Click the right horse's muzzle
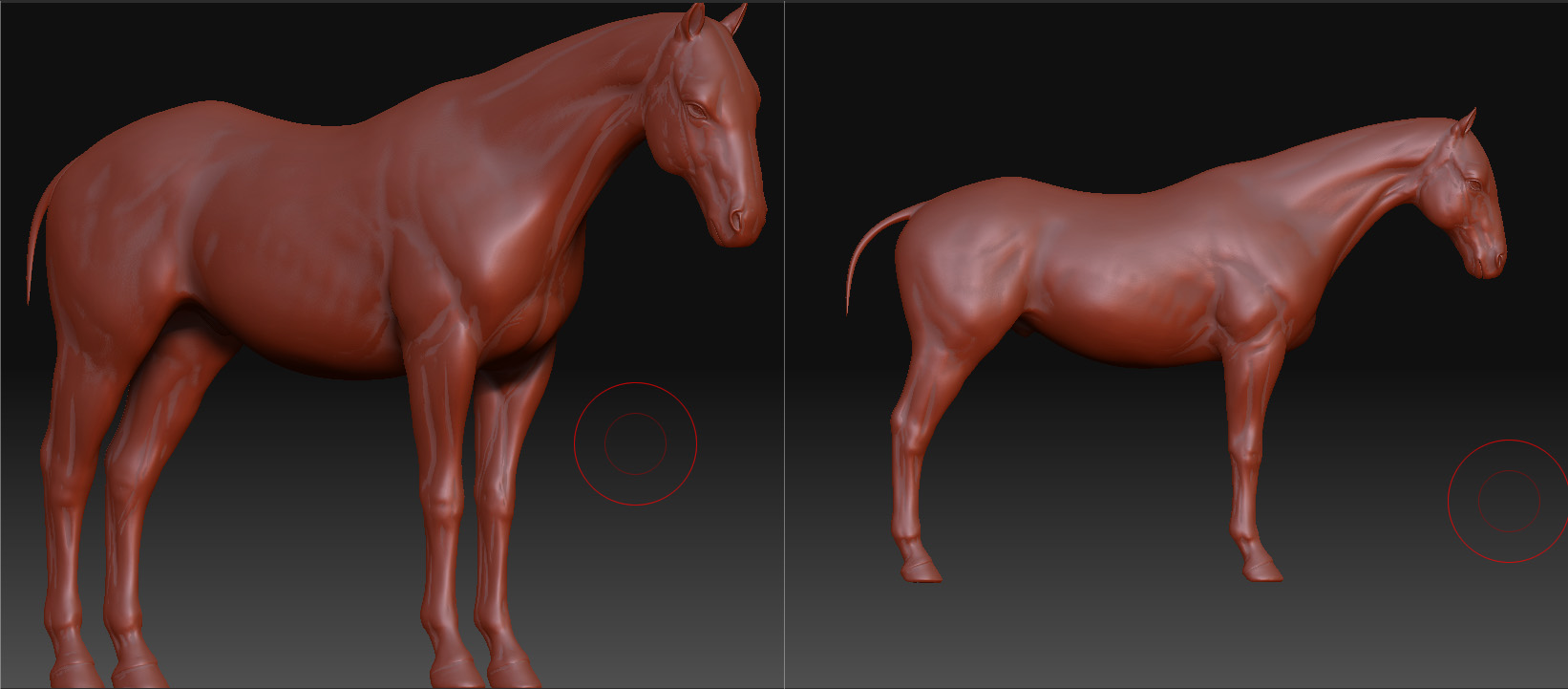1568x689 pixels. tap(1490, 260)
